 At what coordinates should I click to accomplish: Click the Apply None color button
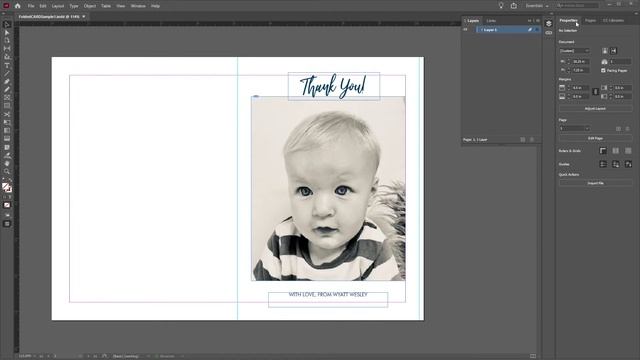point(7,205)
